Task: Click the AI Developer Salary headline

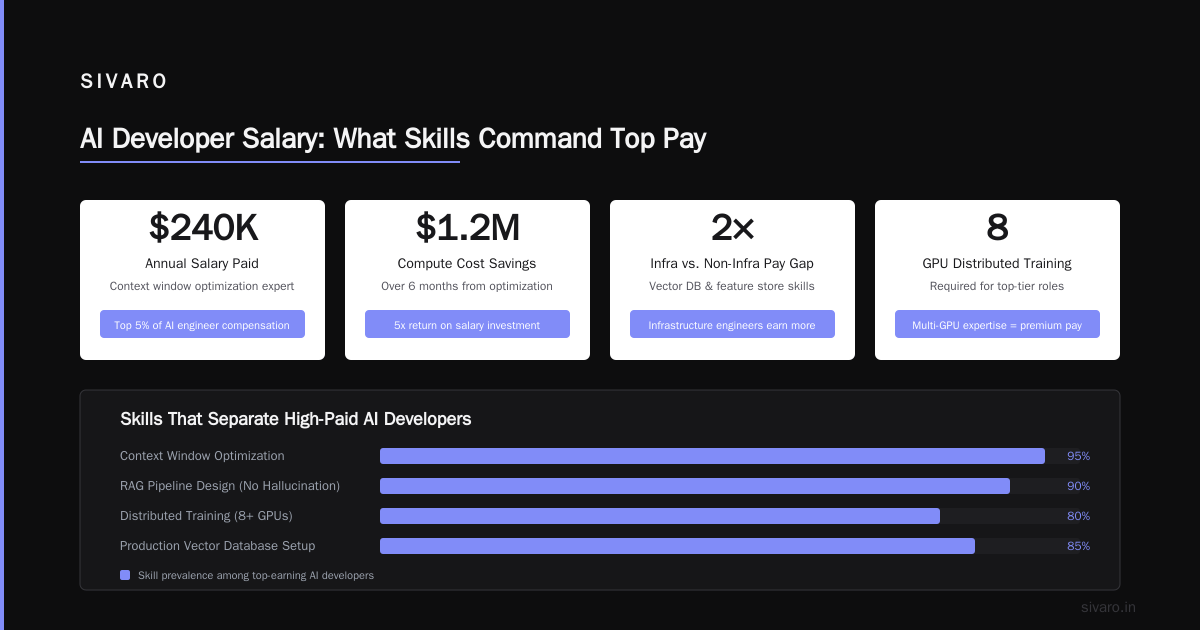Action: (393, 138)
